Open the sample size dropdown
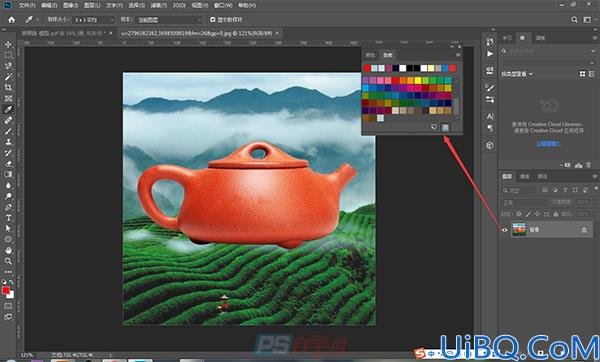 [x=93, y=20]
